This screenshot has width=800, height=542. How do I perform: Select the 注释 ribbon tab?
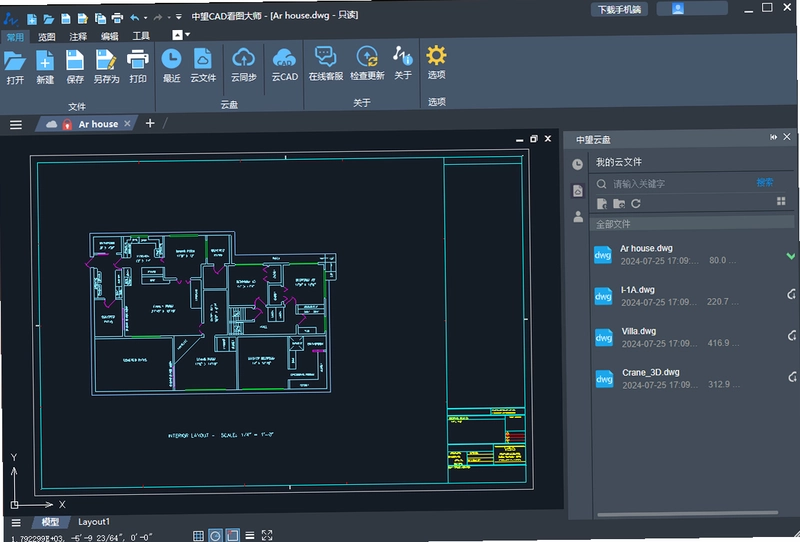[78, 36]
